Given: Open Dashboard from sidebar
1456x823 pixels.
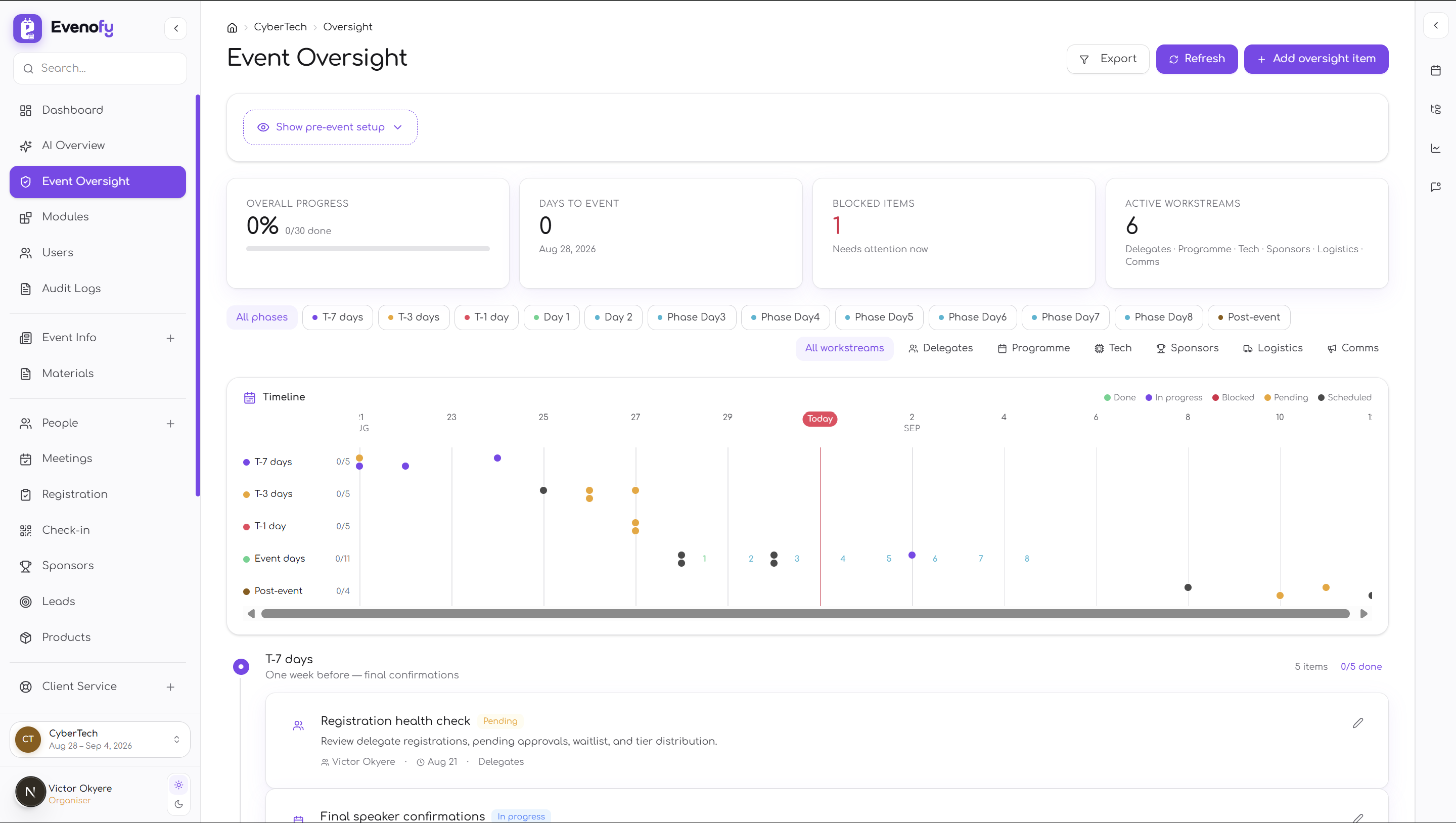Looking at the screenshot, I should 98,110.
